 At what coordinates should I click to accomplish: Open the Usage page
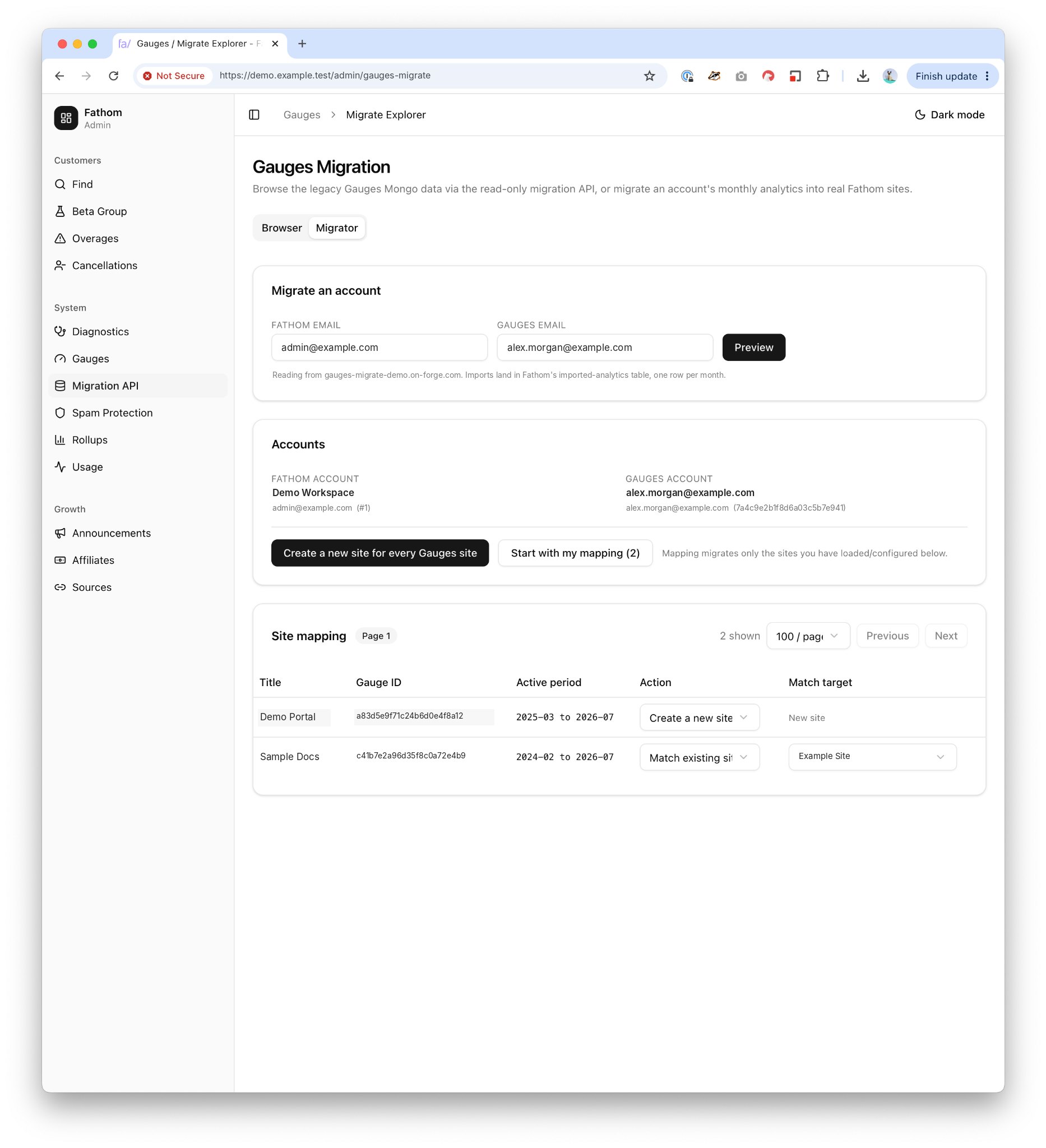pyautogui.click(x=138, y=467)
